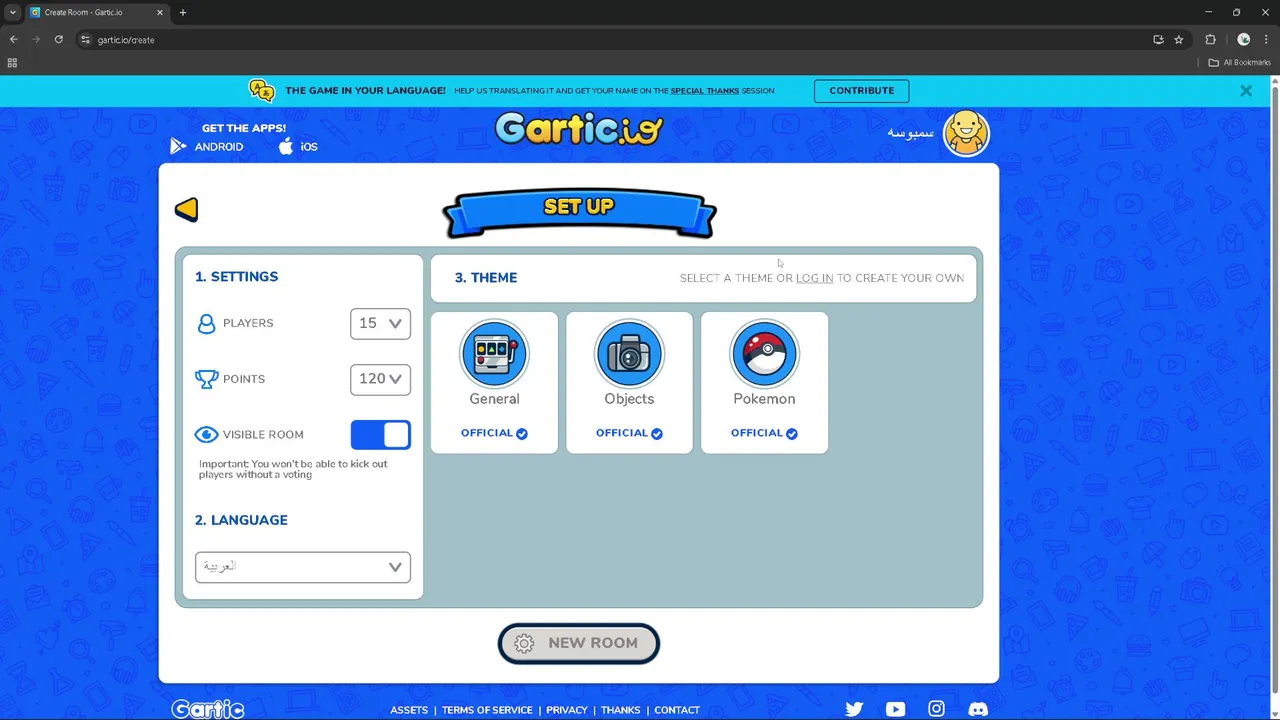This screenshot has height=720, width=1280.
Task: Click the Apple iOS icon
Action: (x=286, y=146)
